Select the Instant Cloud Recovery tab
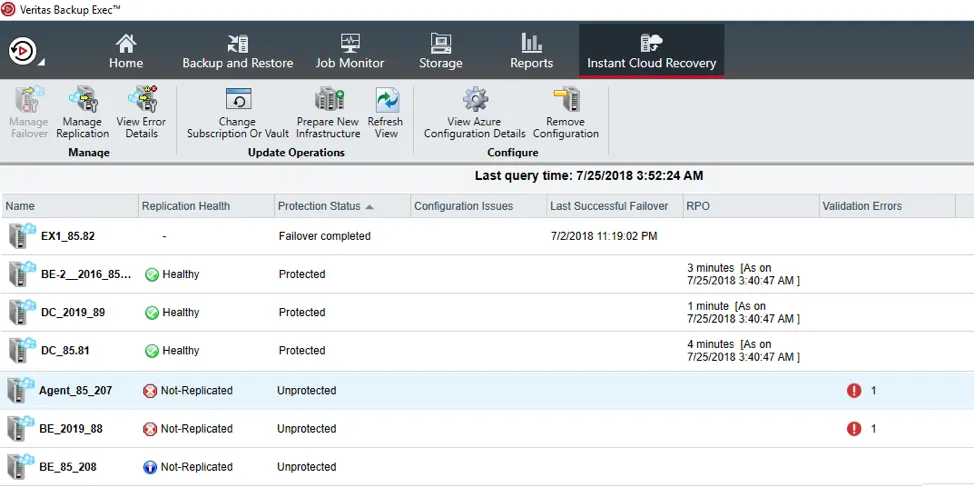This screenshot has width=974, height=487. 652,51
